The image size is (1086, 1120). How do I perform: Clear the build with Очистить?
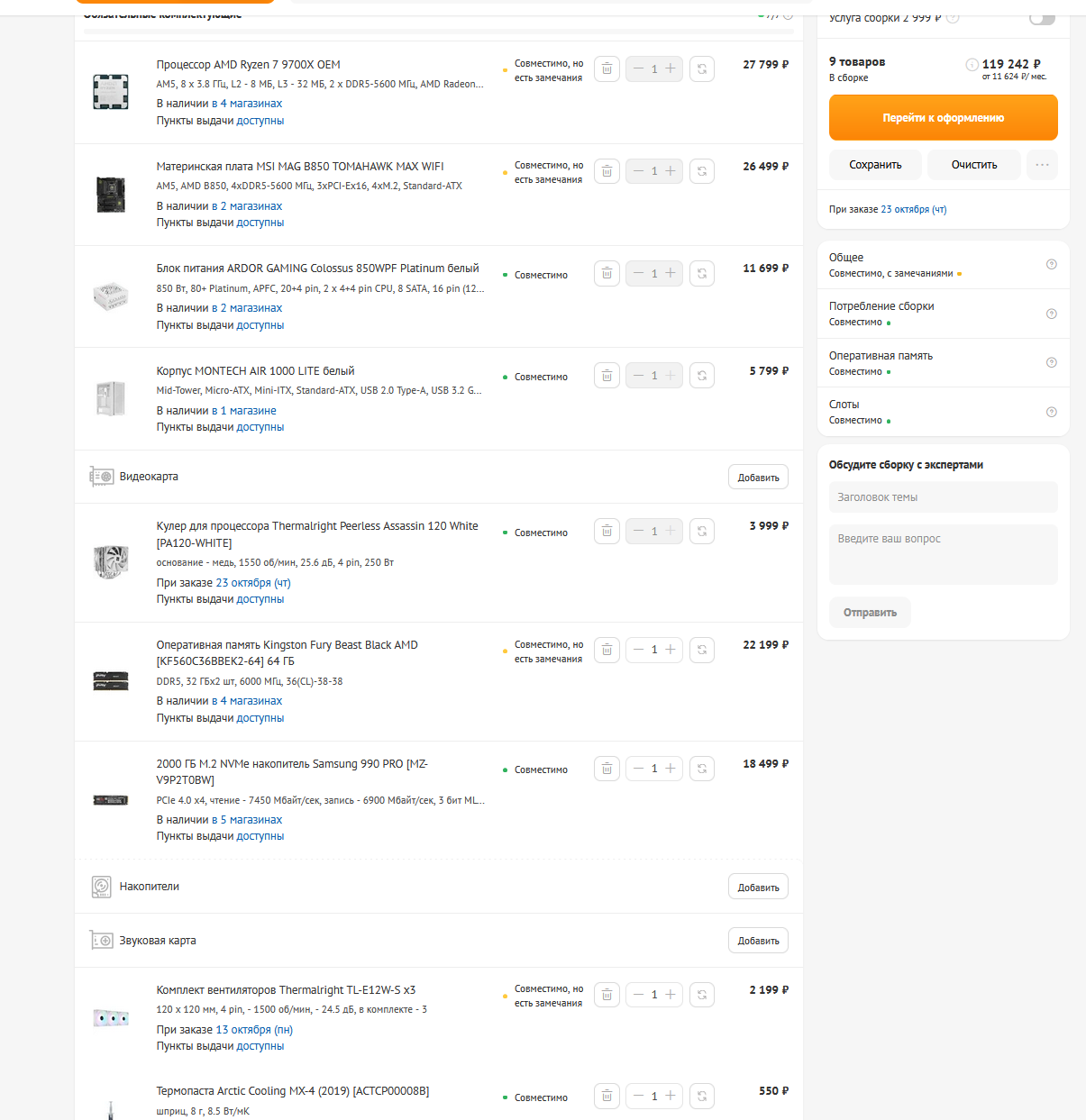[x=974, y=165]
